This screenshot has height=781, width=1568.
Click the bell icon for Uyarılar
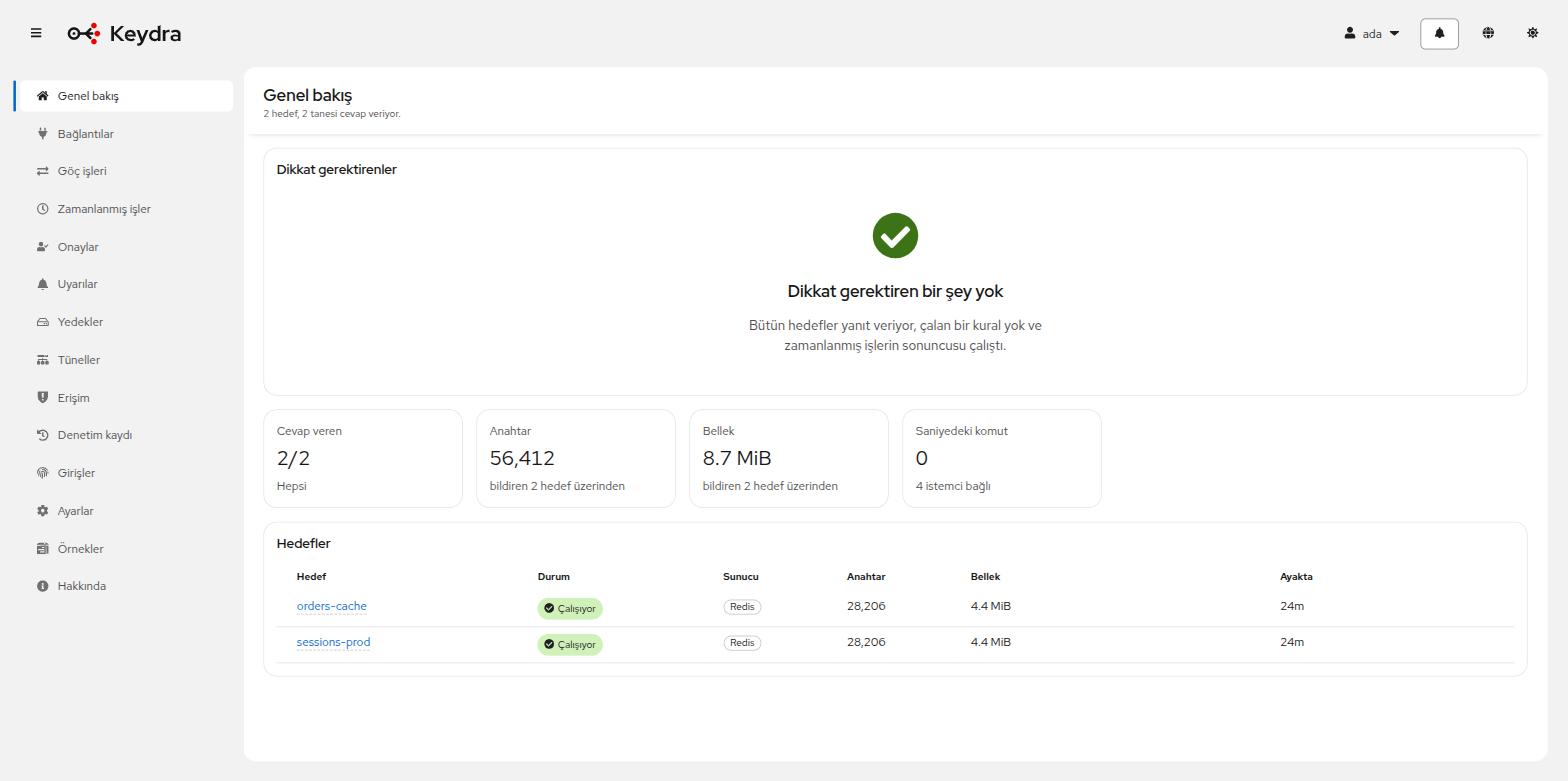(x=42, y=284)
